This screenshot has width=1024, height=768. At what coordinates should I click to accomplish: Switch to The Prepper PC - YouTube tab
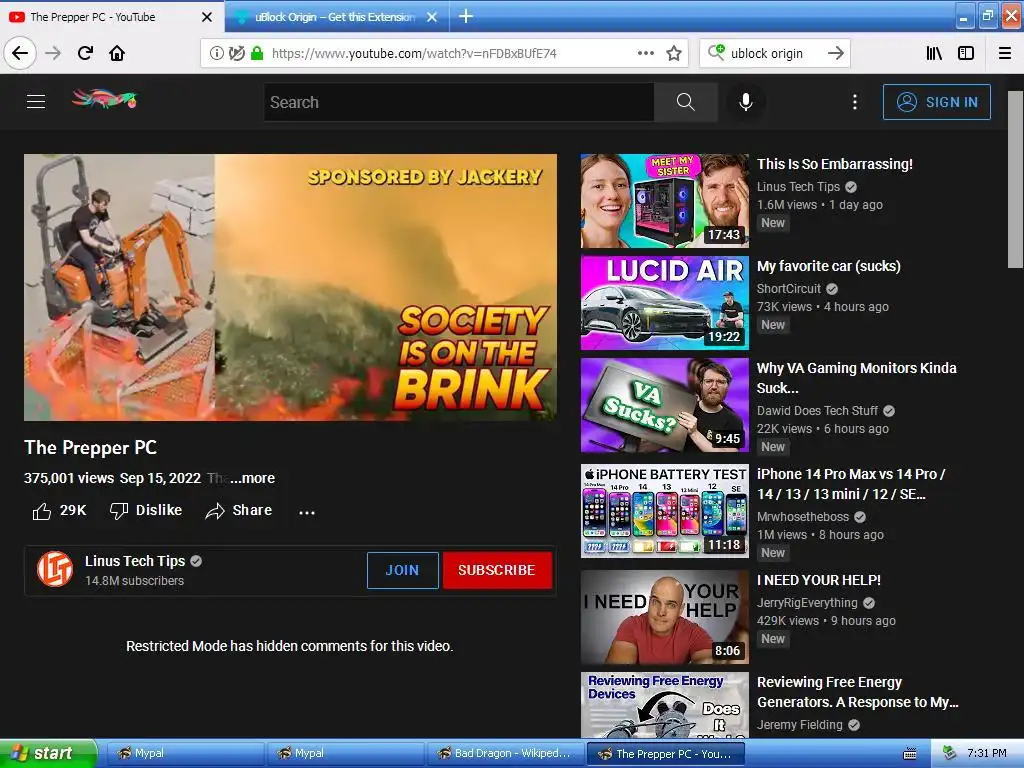click(x=111, y=17)
